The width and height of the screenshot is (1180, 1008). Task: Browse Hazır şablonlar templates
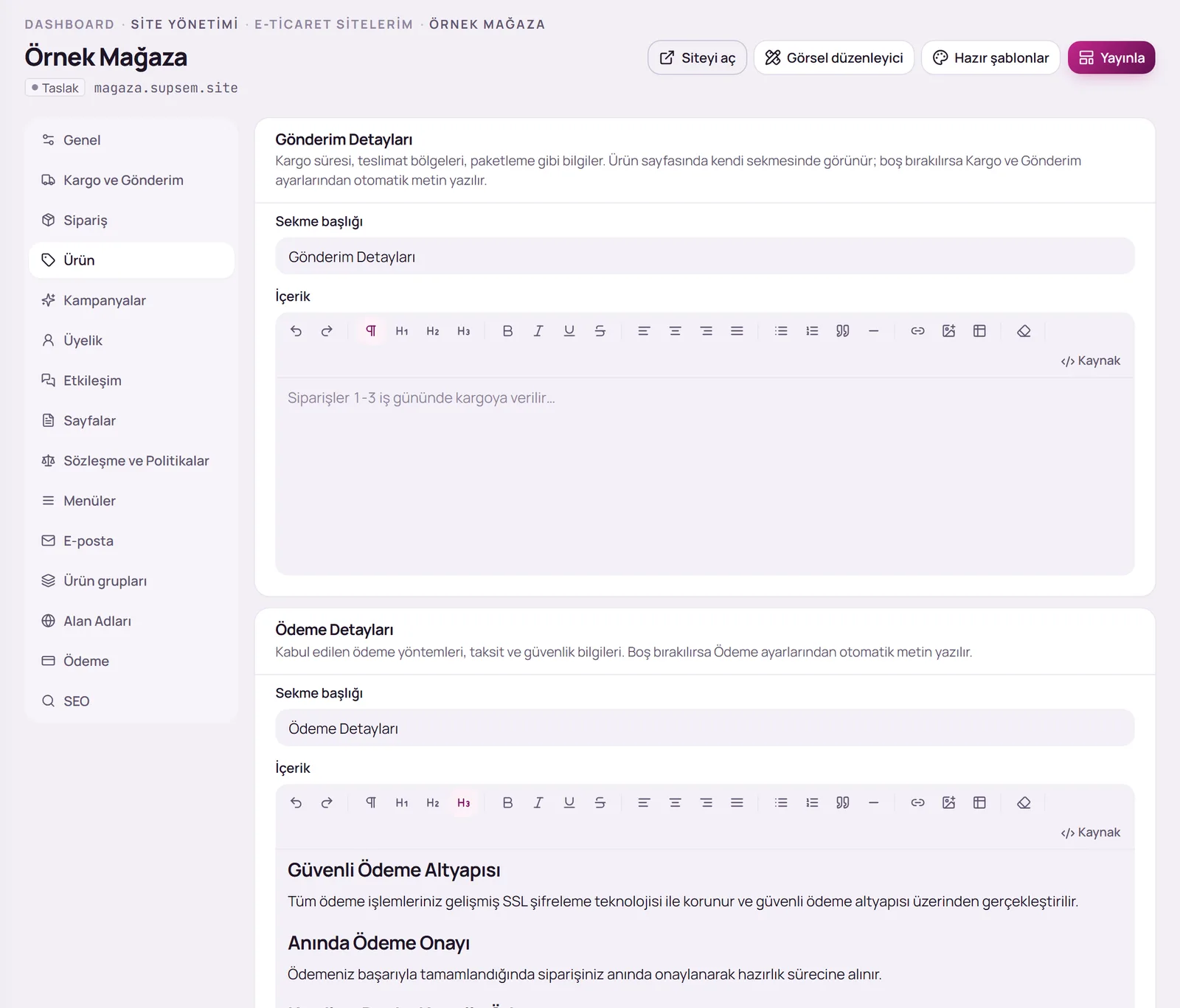pos(990,58)
